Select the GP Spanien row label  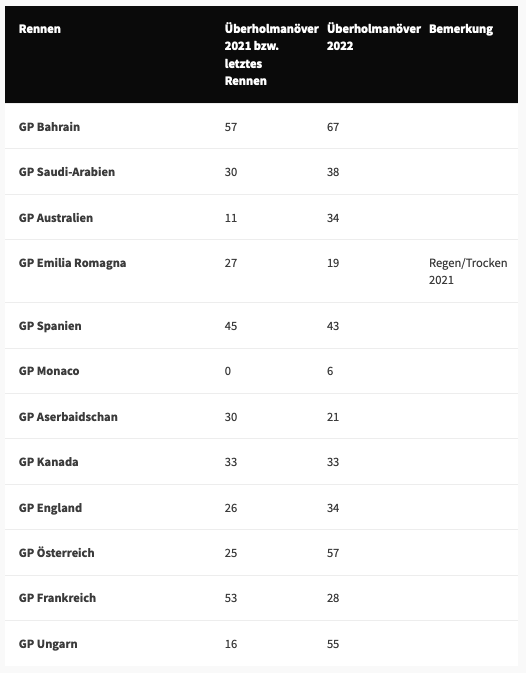tap(50, 326)
